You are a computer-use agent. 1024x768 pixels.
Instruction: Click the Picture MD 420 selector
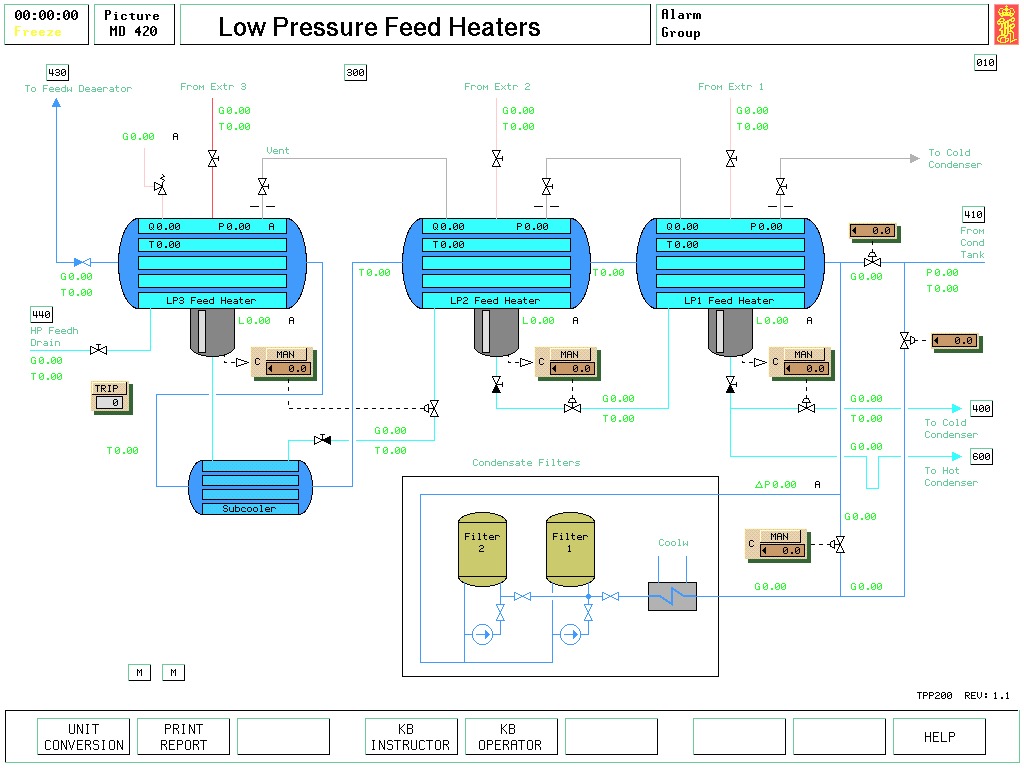pyautogui.click(x=134, y=25)
